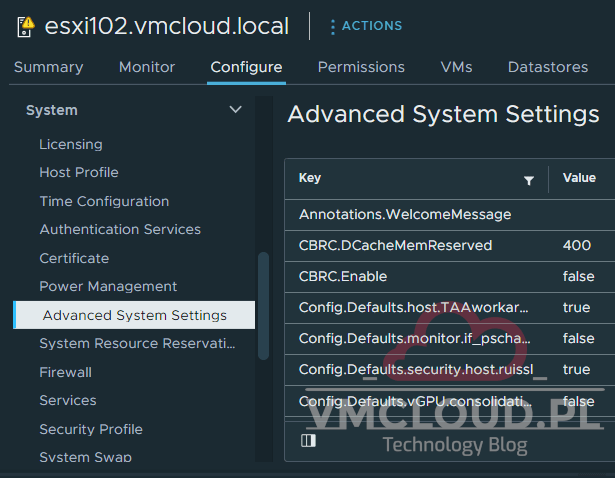Screen dimensions: 615x478
Task: Select Security Profile in the sidebar
Action: [91, 429]
